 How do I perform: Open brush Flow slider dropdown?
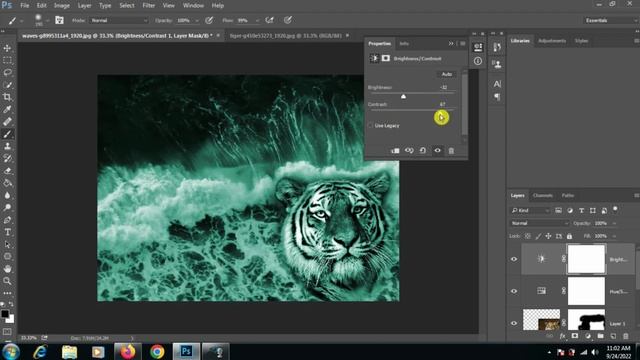pyautogui.click(x=257, y=20)
